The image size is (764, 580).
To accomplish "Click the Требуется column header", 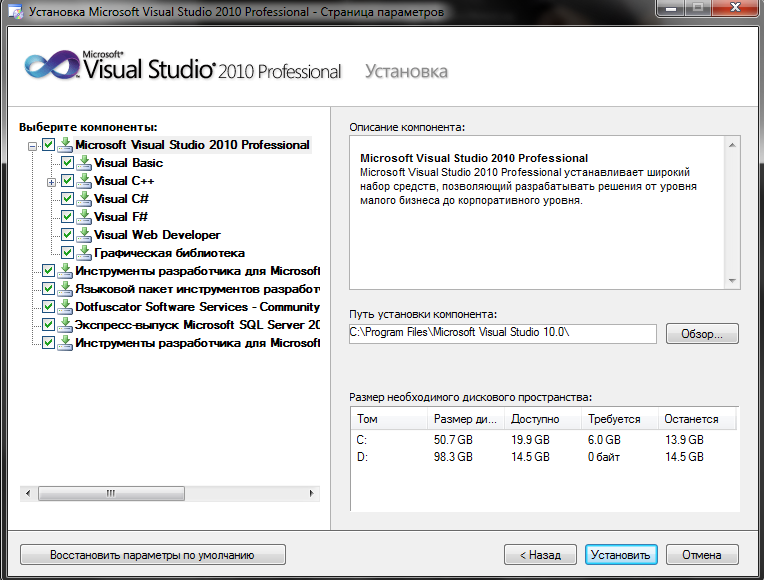I will 620,419.
